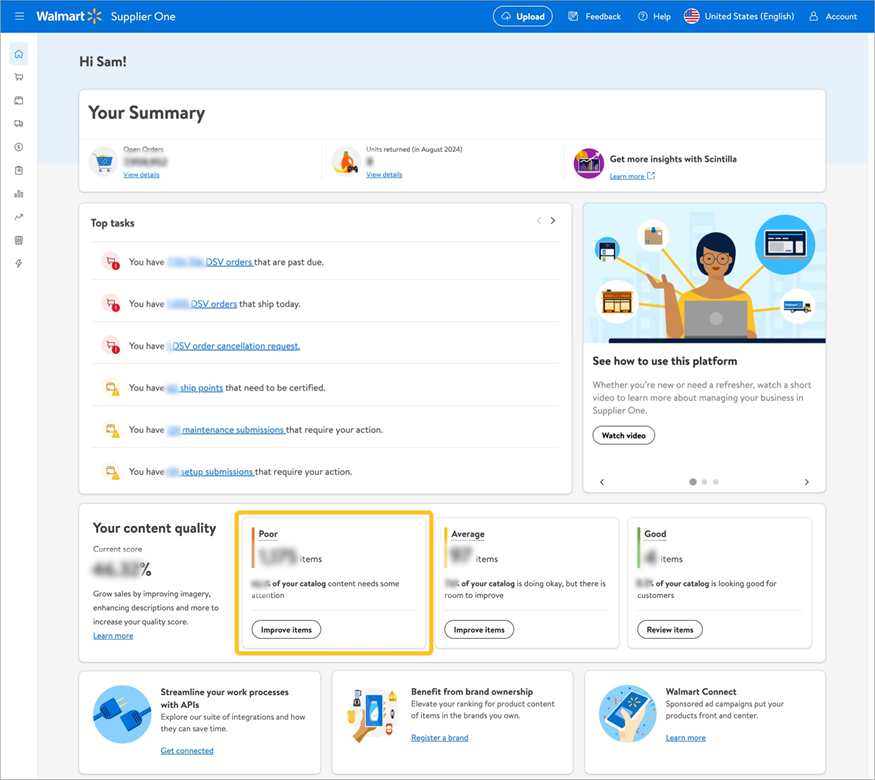
Task: Click the Average quality label
Action: tap(468, 534)
